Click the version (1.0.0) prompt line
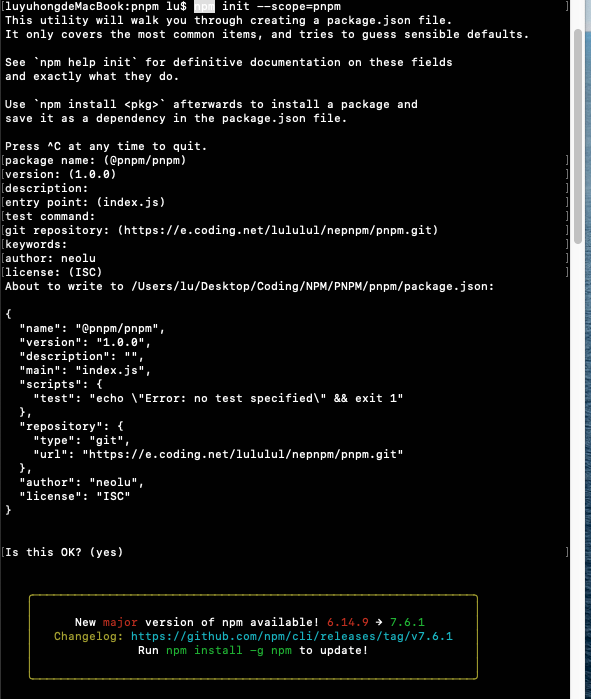Image resolution: width=591 pixels, height=699 pixels. (x=61, y=174)
